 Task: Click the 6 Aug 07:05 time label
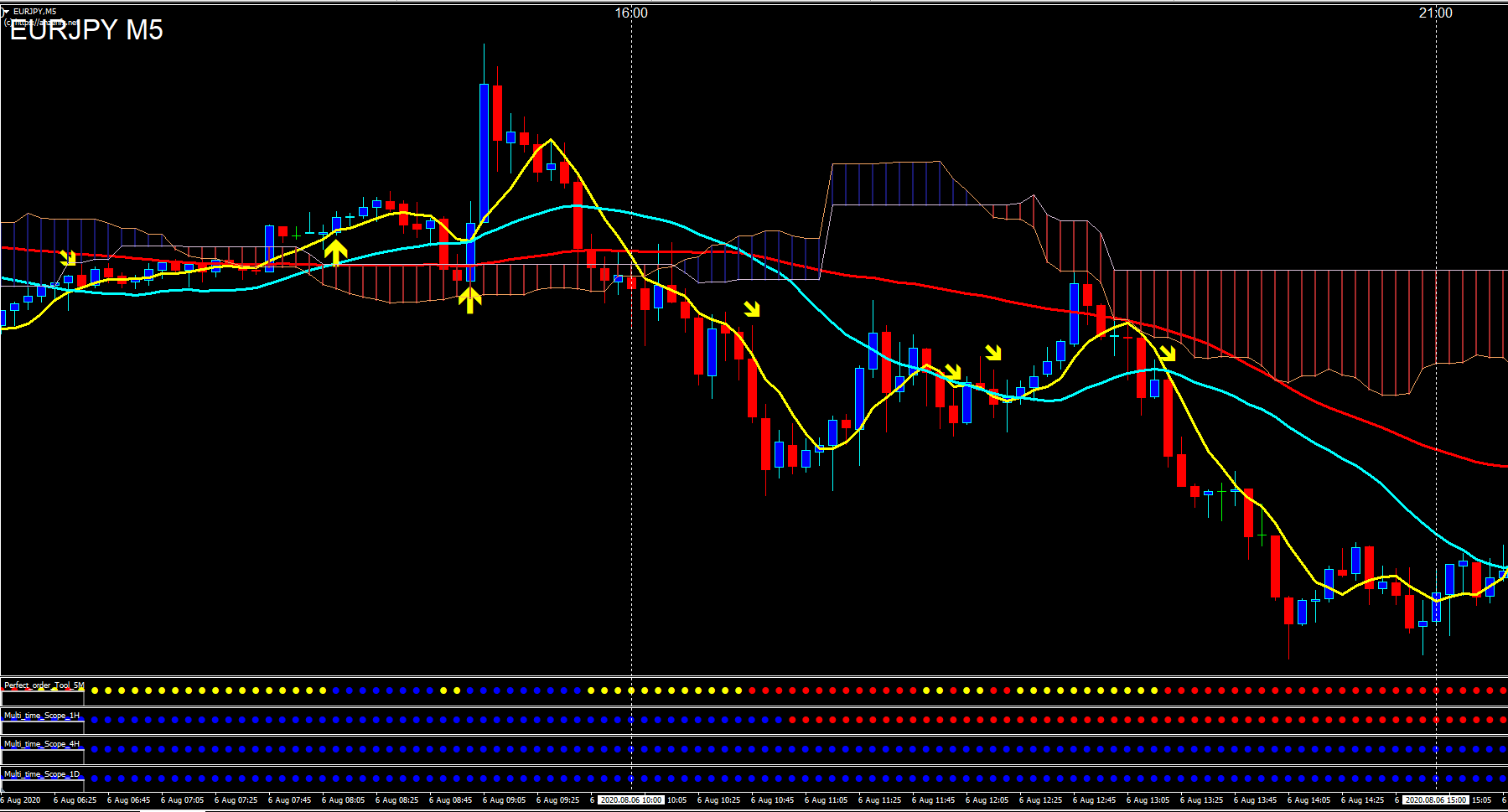coord(184,800)
